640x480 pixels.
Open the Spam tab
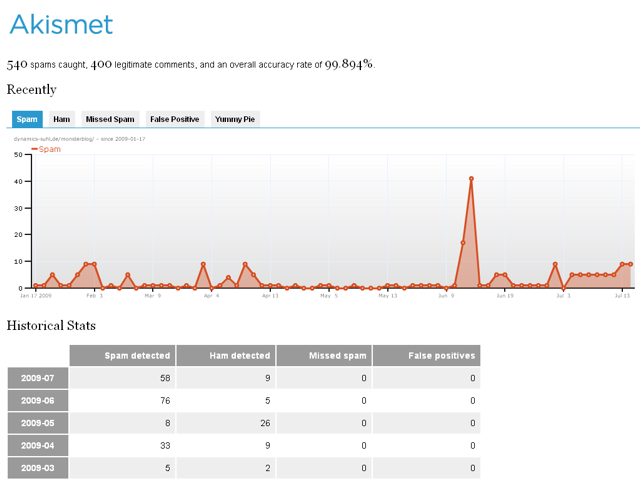pyautogui.click(x=27, y=119)
